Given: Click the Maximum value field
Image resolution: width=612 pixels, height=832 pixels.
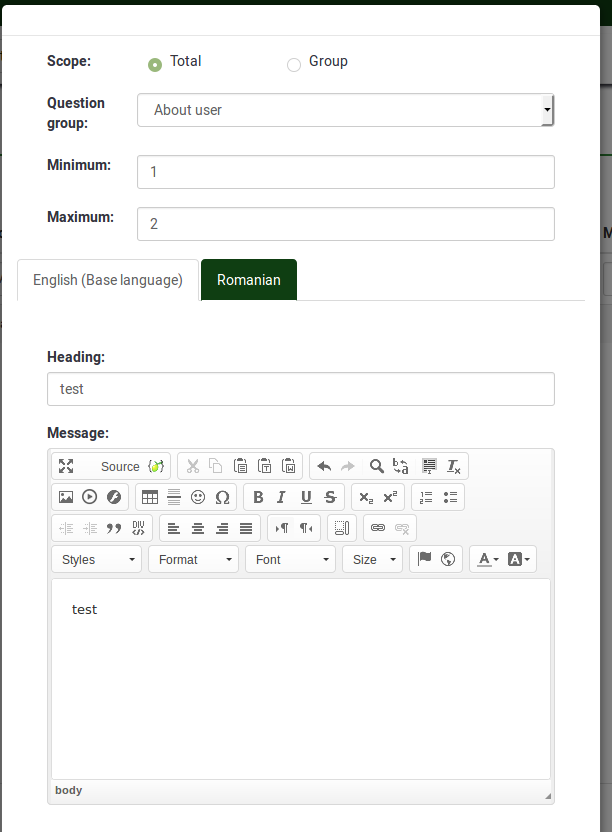Looking at the screenshot, I should point(345,224).
